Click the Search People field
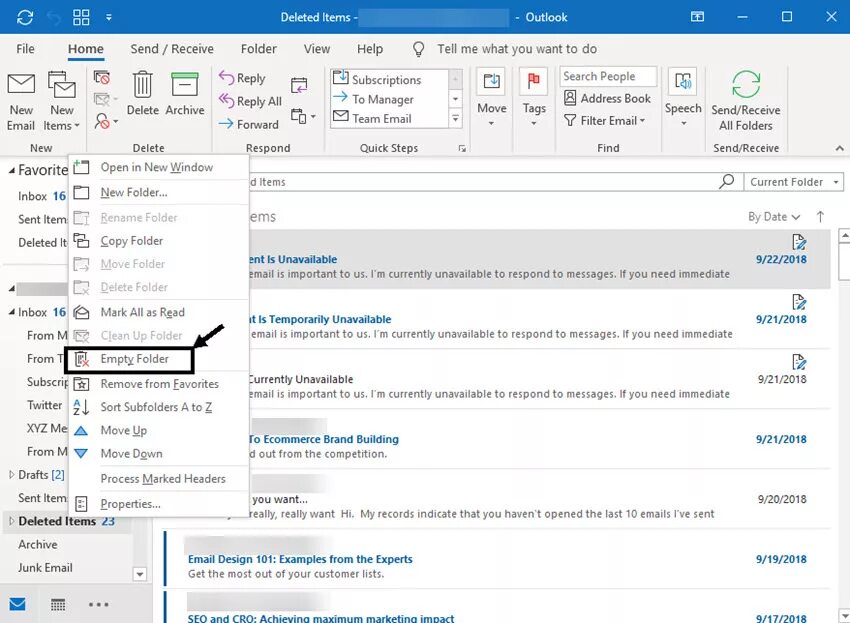This screenshot has width=850, height=623. (608, 76)
